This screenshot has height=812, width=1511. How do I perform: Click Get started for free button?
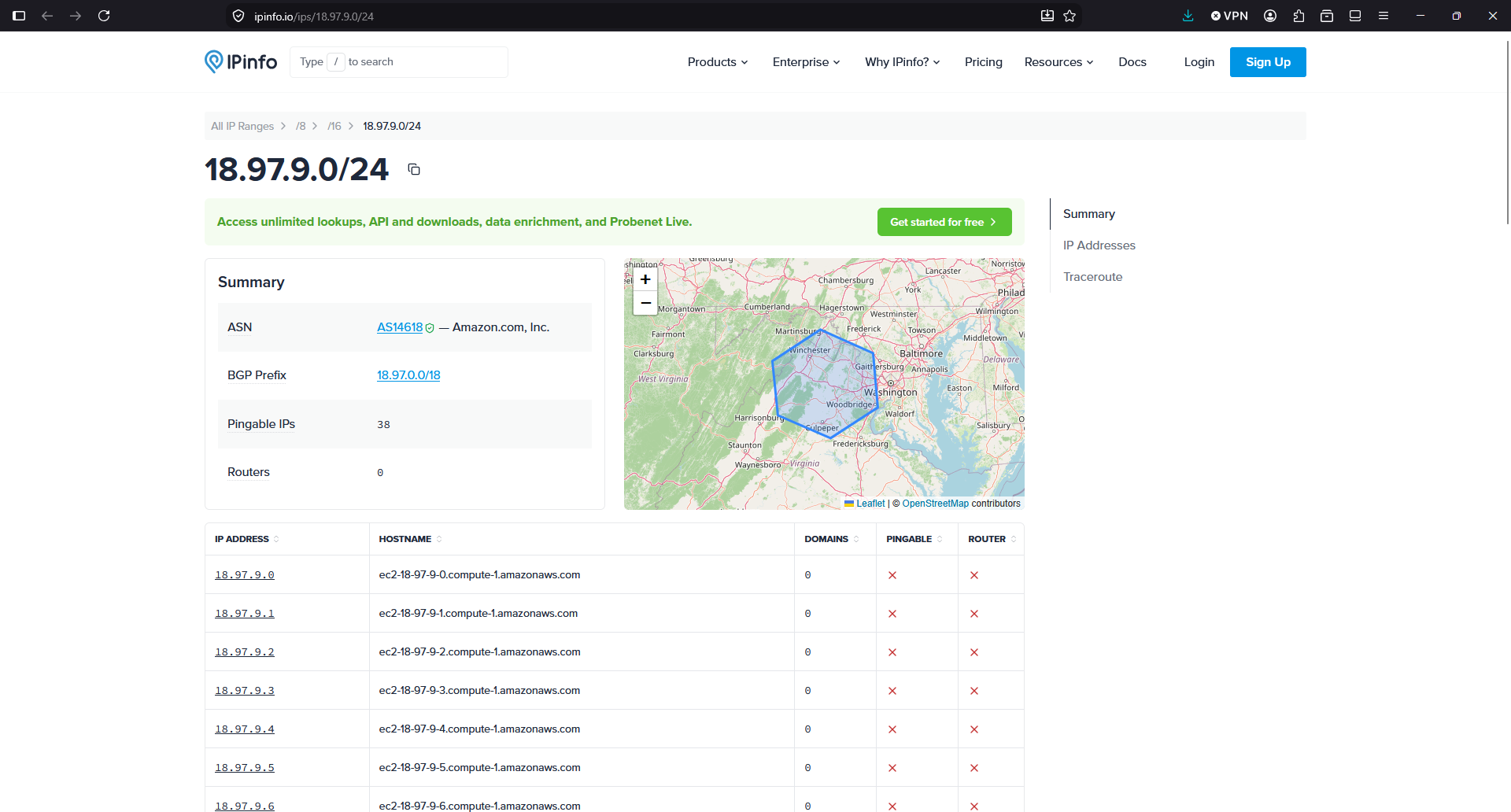[944, 222]
